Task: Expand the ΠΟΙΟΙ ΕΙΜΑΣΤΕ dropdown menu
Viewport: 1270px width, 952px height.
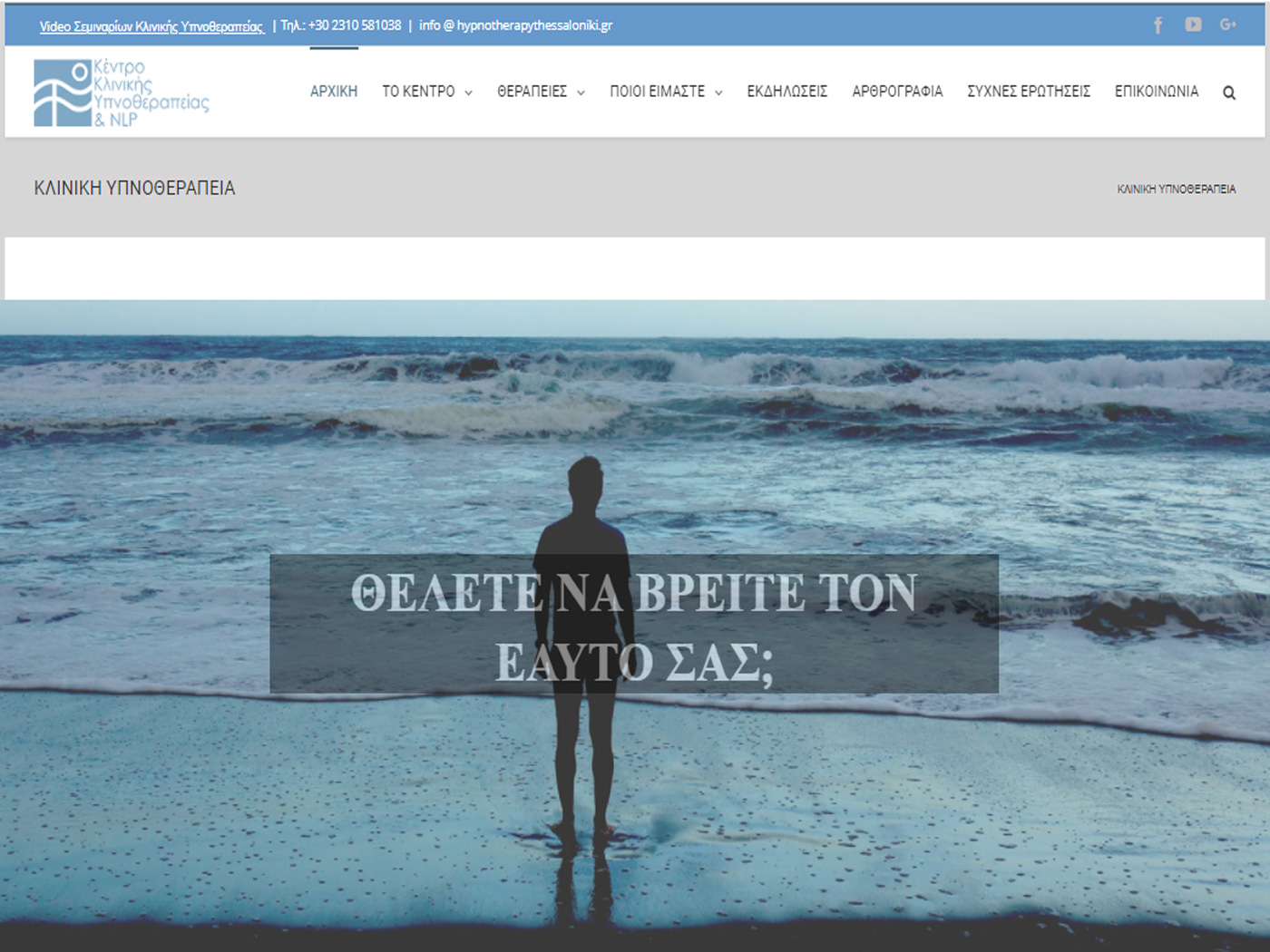Action: 666,92
